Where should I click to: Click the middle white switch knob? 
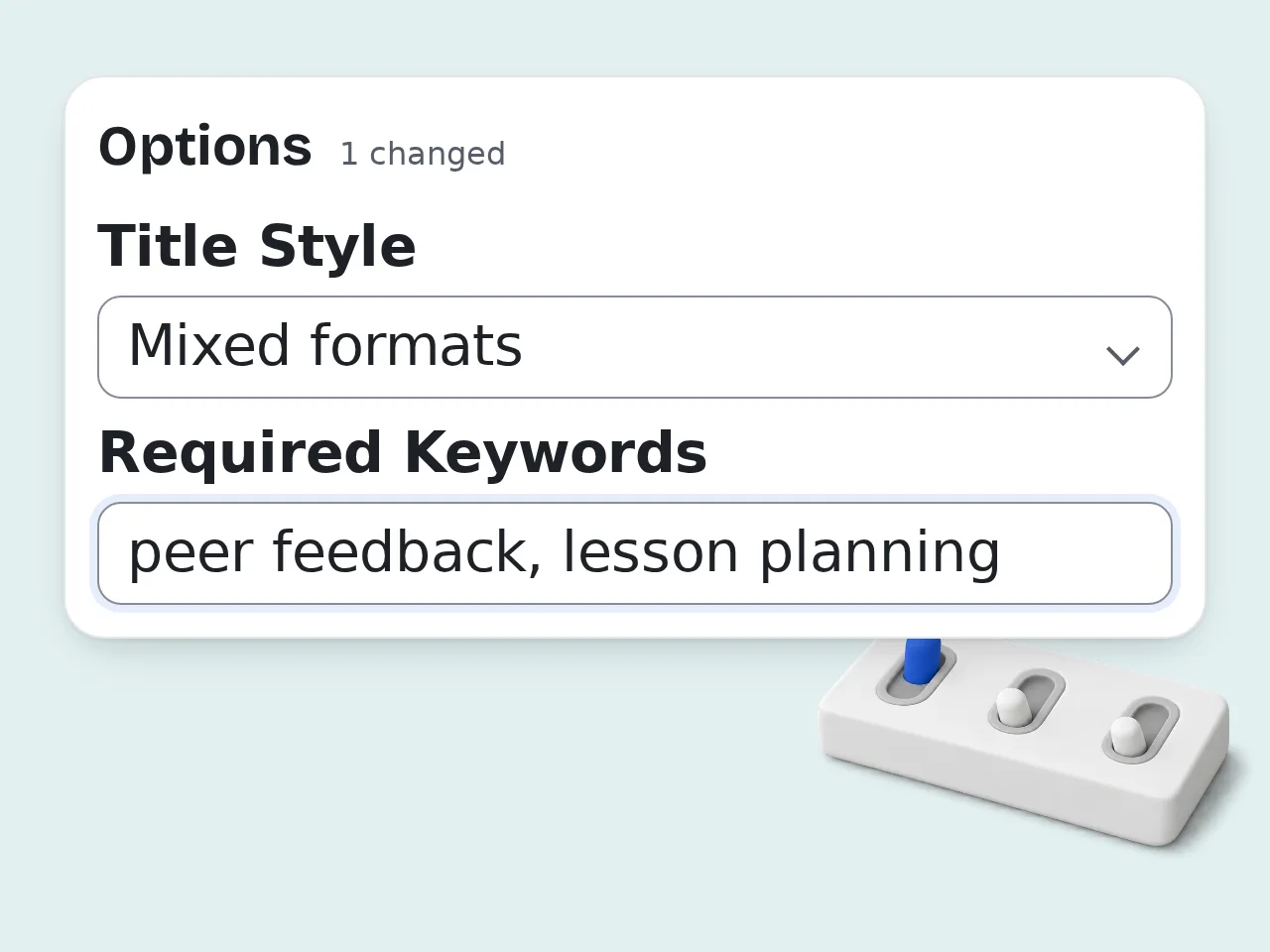click(x=1012, y=706)
